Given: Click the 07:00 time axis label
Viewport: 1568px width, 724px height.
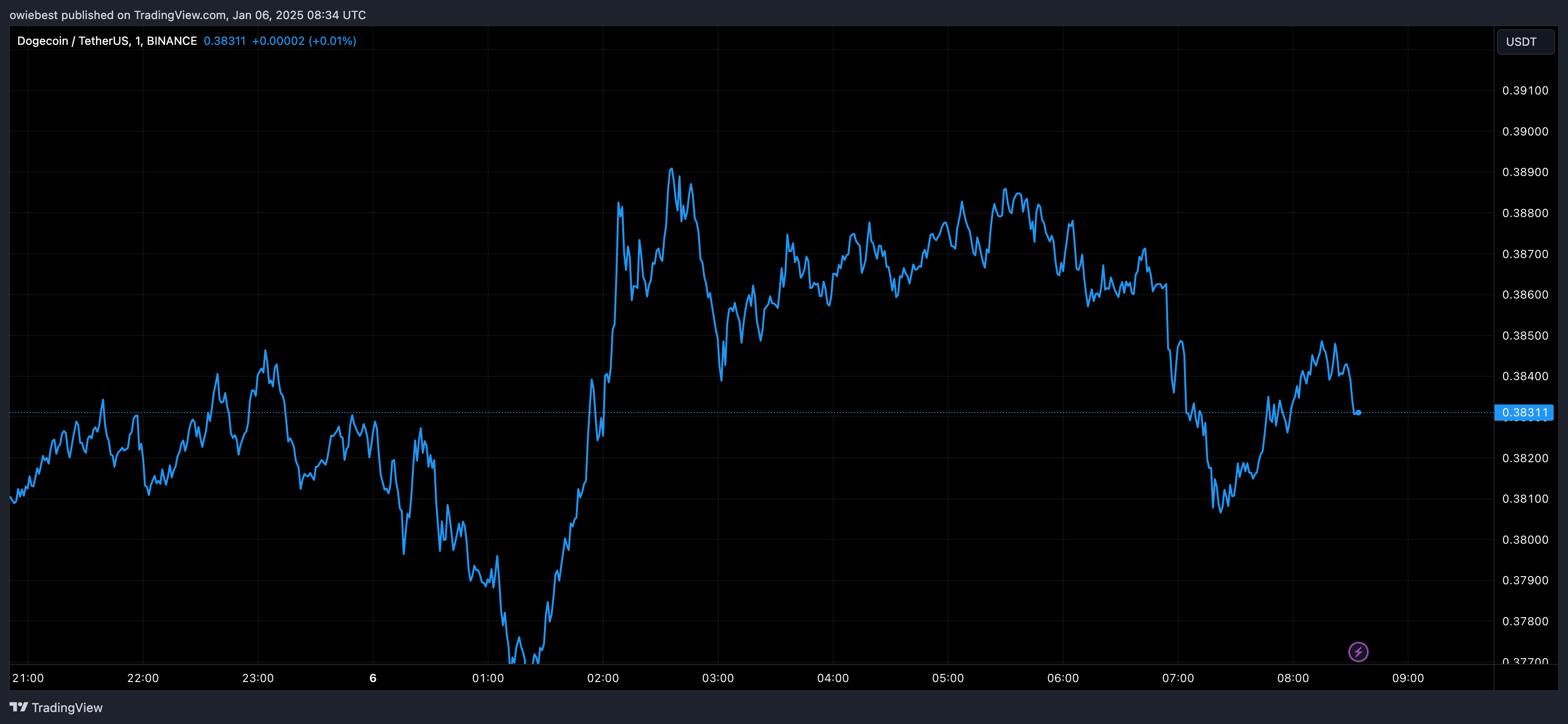Looking at the screenshot, I should (x=1179, y=678).
